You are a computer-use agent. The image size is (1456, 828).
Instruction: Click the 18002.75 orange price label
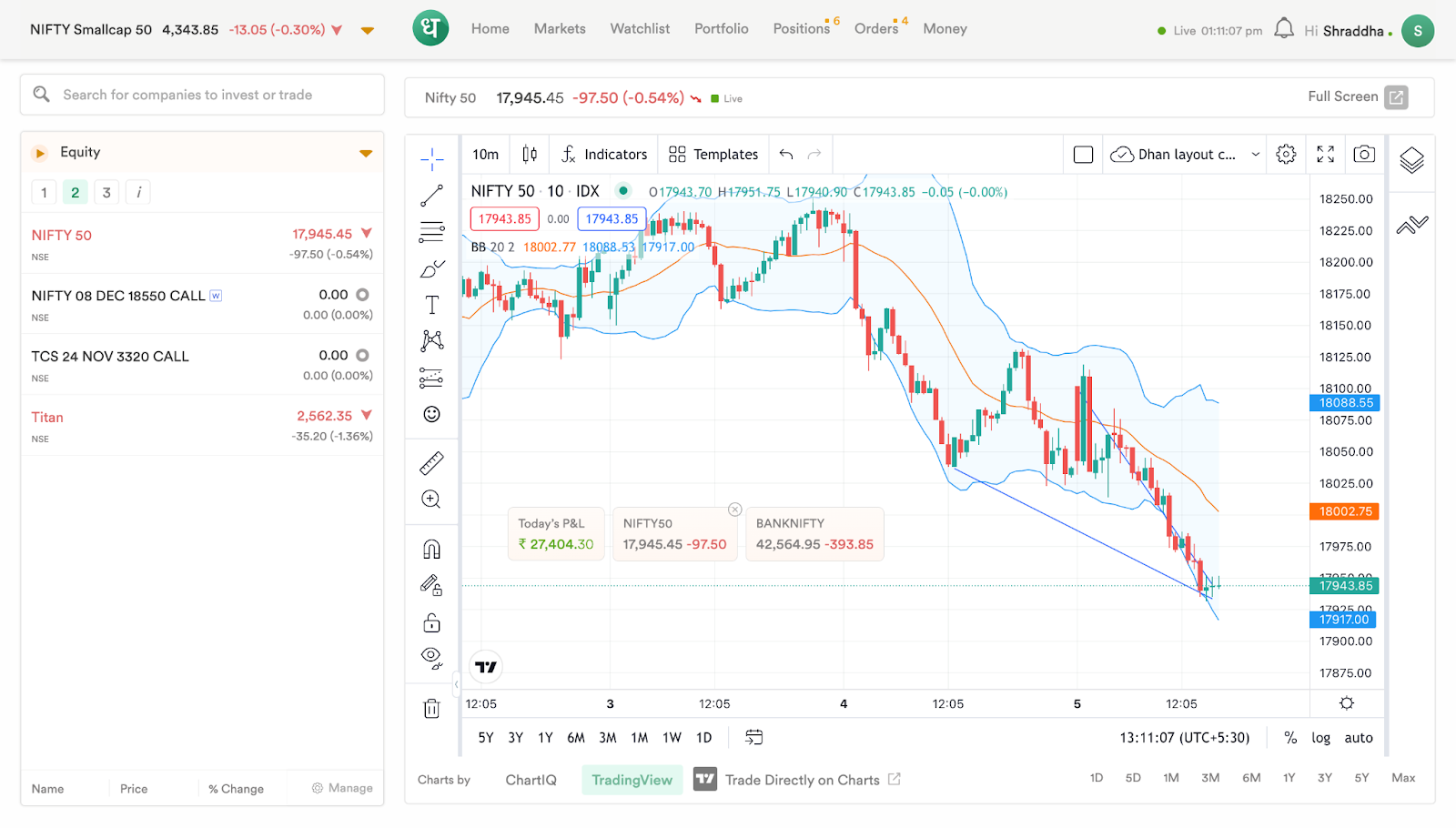(x=1344, y=511)
